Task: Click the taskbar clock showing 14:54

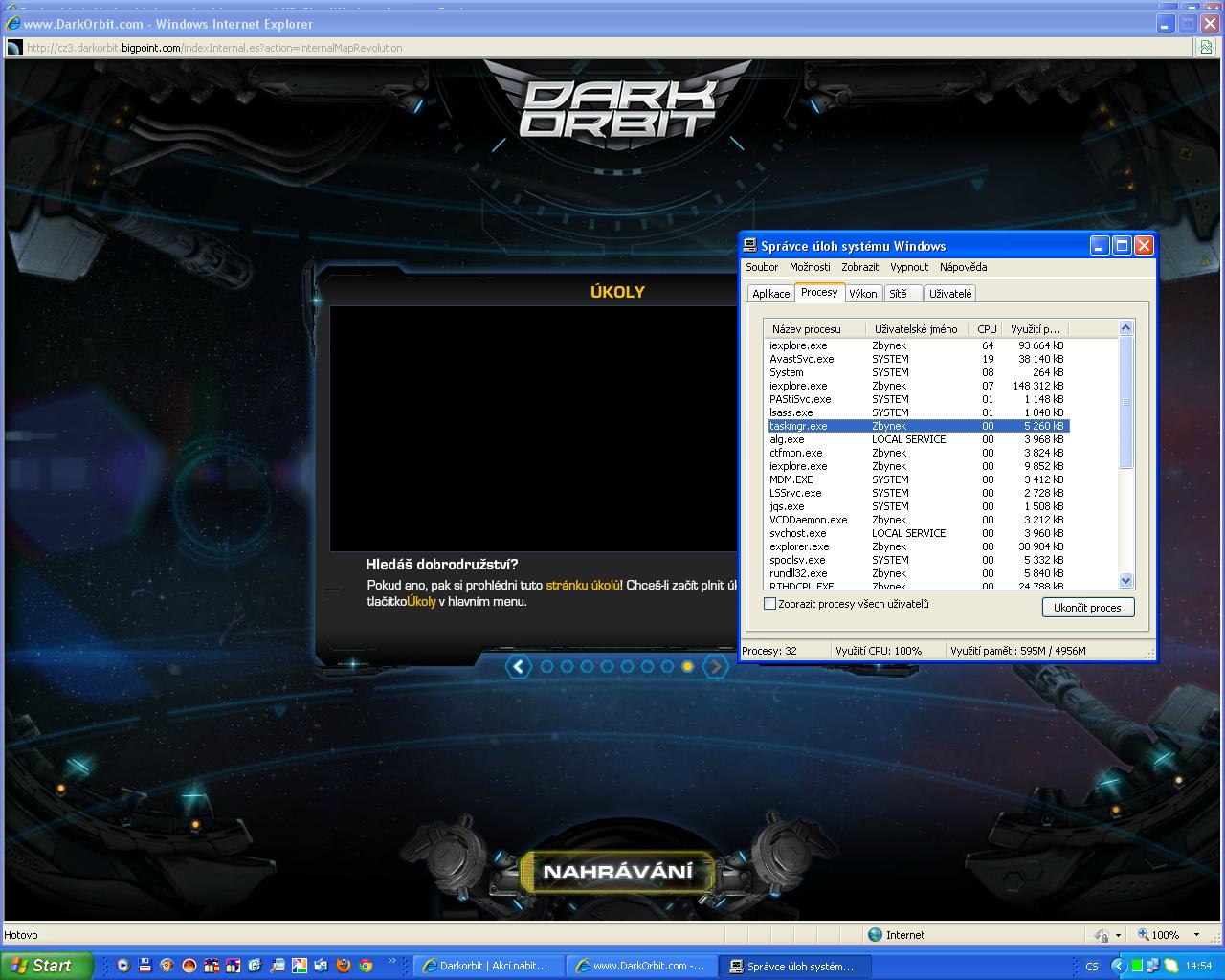Action: pyautogui.click(x=1198, y=966)
